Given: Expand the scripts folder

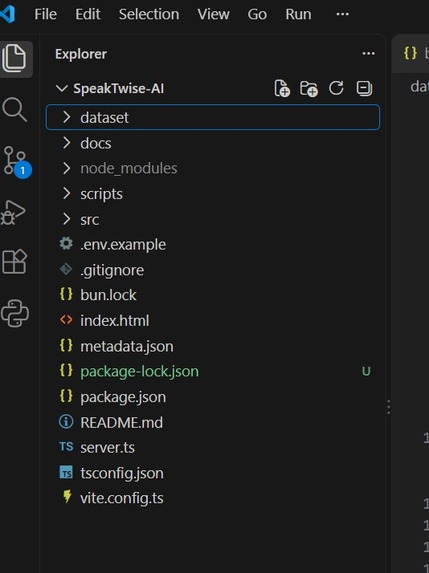Looking at the screenshot, I should (67, 194).
